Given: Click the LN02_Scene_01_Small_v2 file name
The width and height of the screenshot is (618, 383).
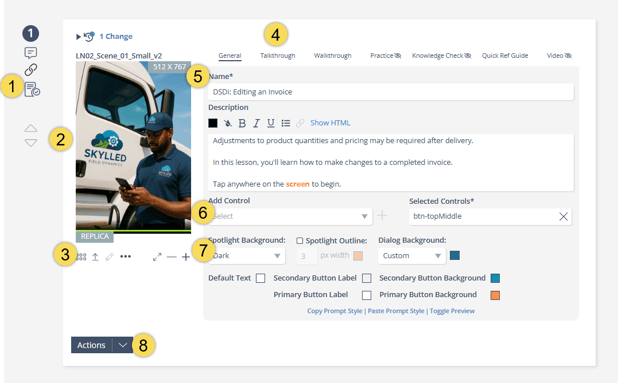Looking at the screenshot, I should [119, 56].
